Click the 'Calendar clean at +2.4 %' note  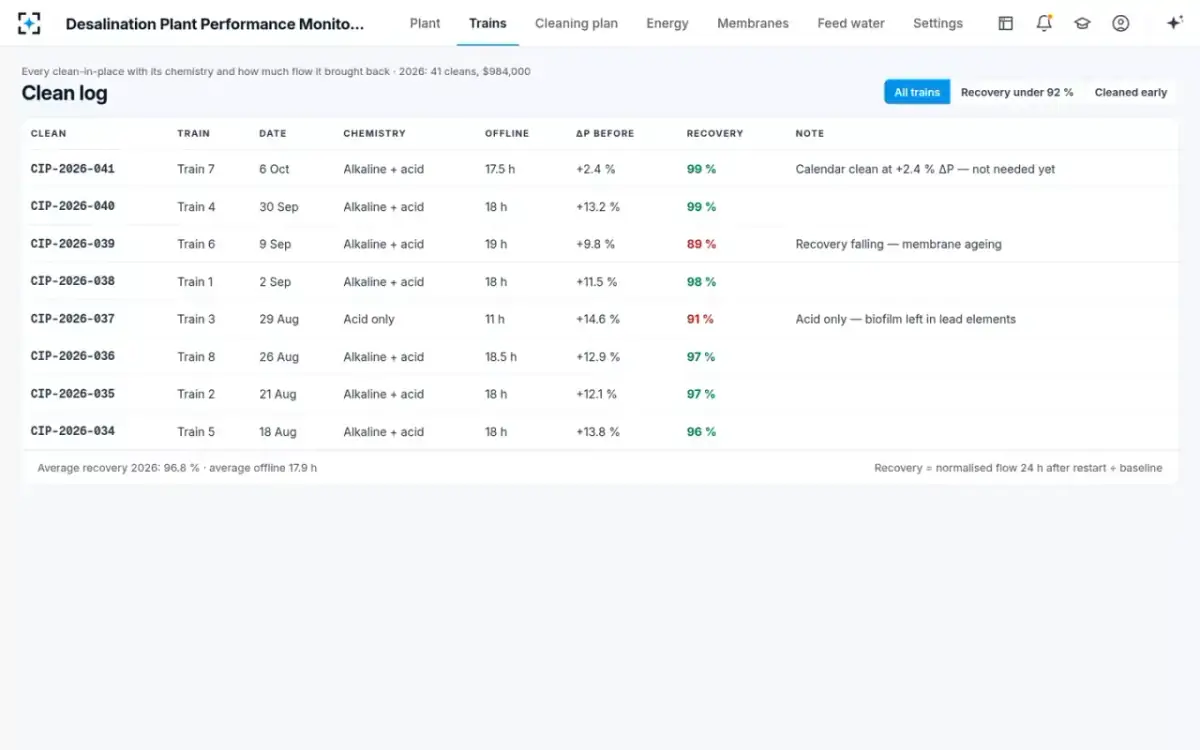(925, 169)
